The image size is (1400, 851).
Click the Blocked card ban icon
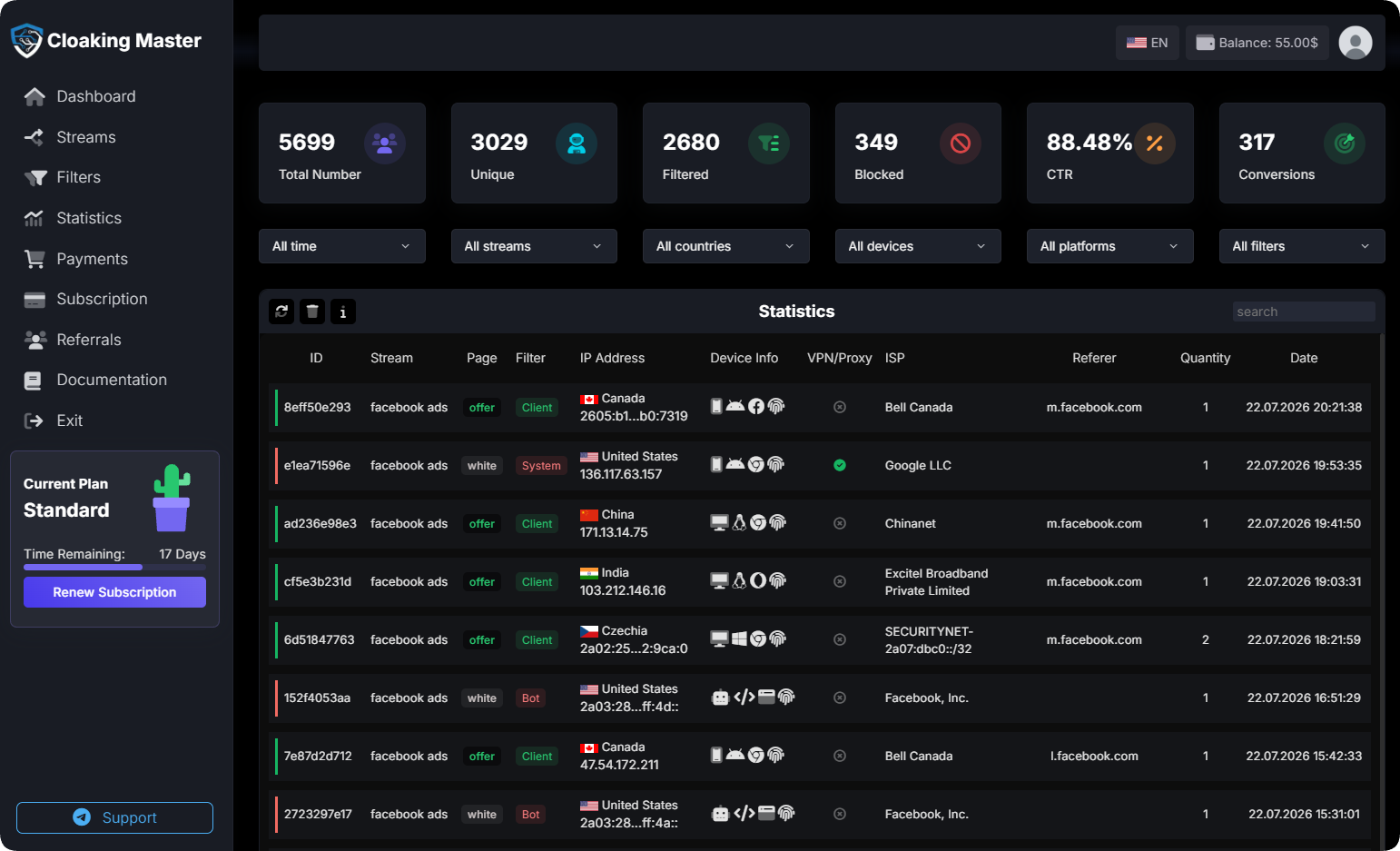click(x=961, y=143)
